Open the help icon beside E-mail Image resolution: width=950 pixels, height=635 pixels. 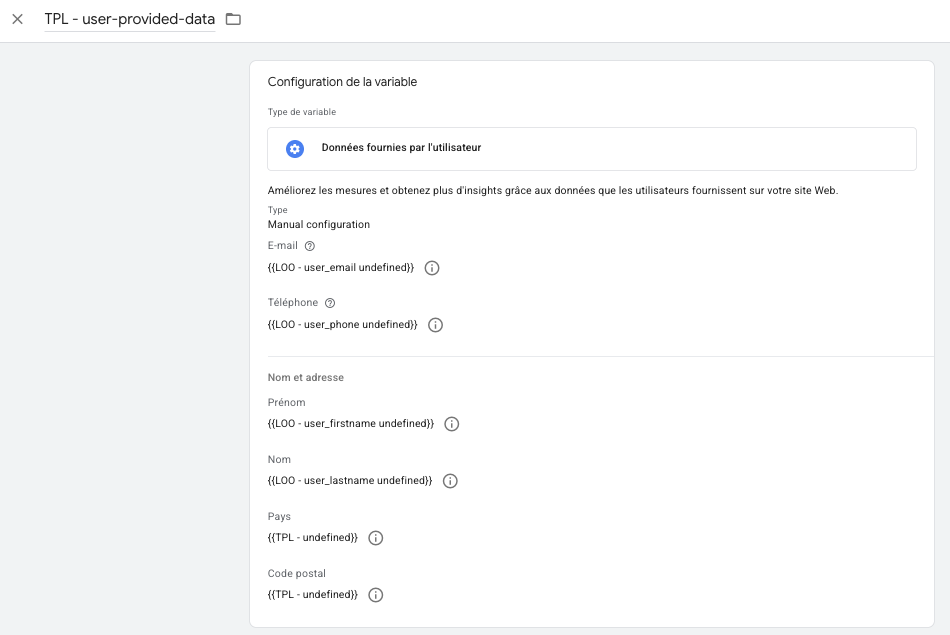[310, 246]
